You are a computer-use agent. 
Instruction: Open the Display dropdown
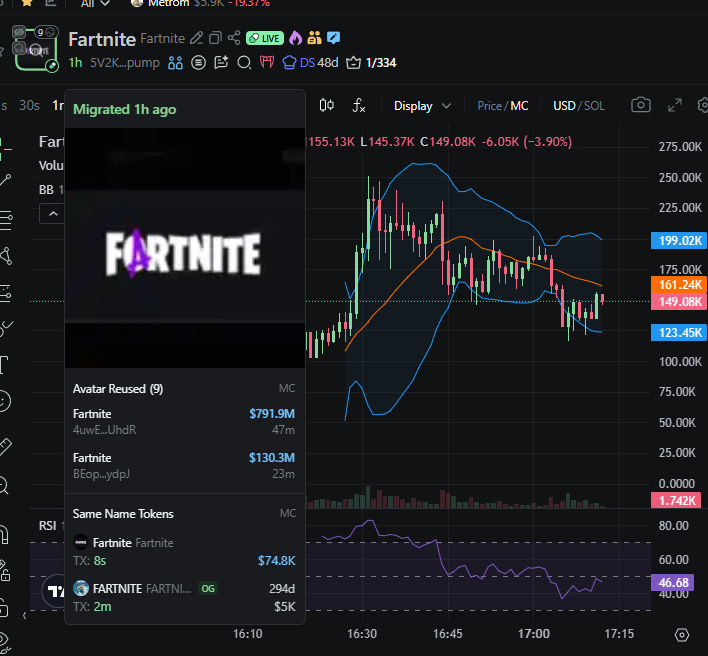(x=422, y=106)
